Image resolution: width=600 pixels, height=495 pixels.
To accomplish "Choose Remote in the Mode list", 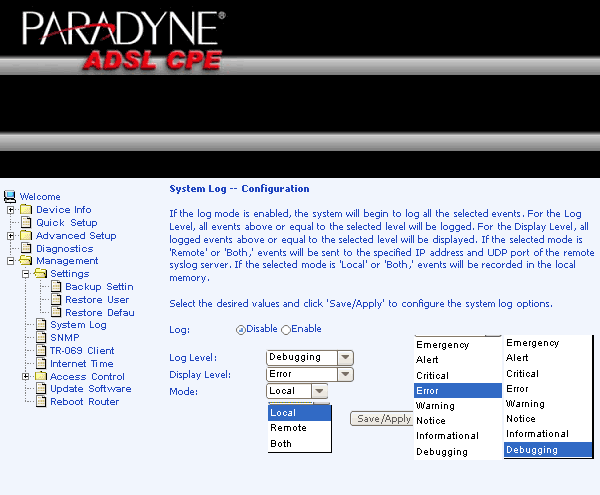I will point(300,428).
